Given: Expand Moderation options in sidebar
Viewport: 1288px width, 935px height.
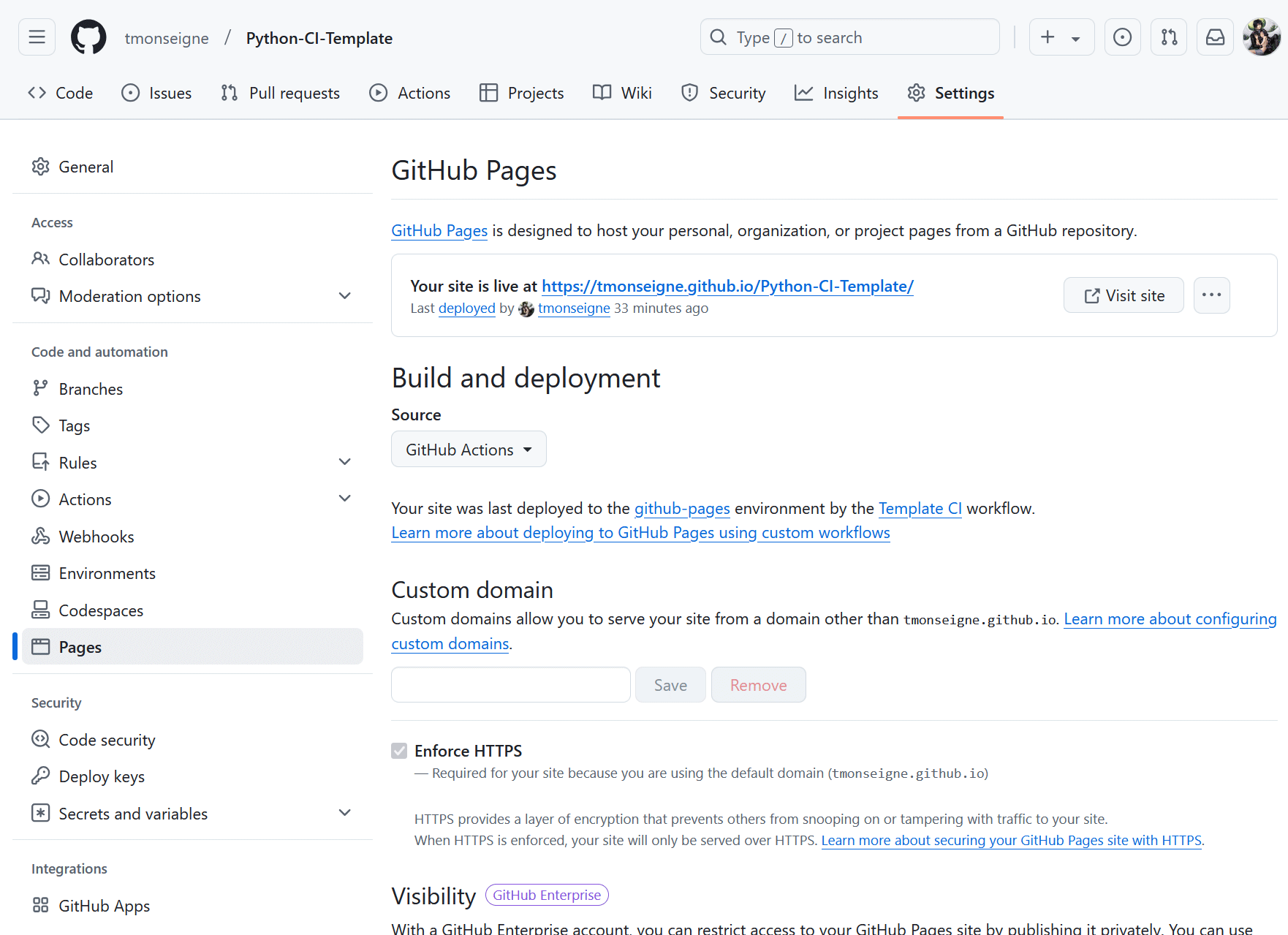Looking at the screenshot, I should pyautogui.click(x=345, y=296).
